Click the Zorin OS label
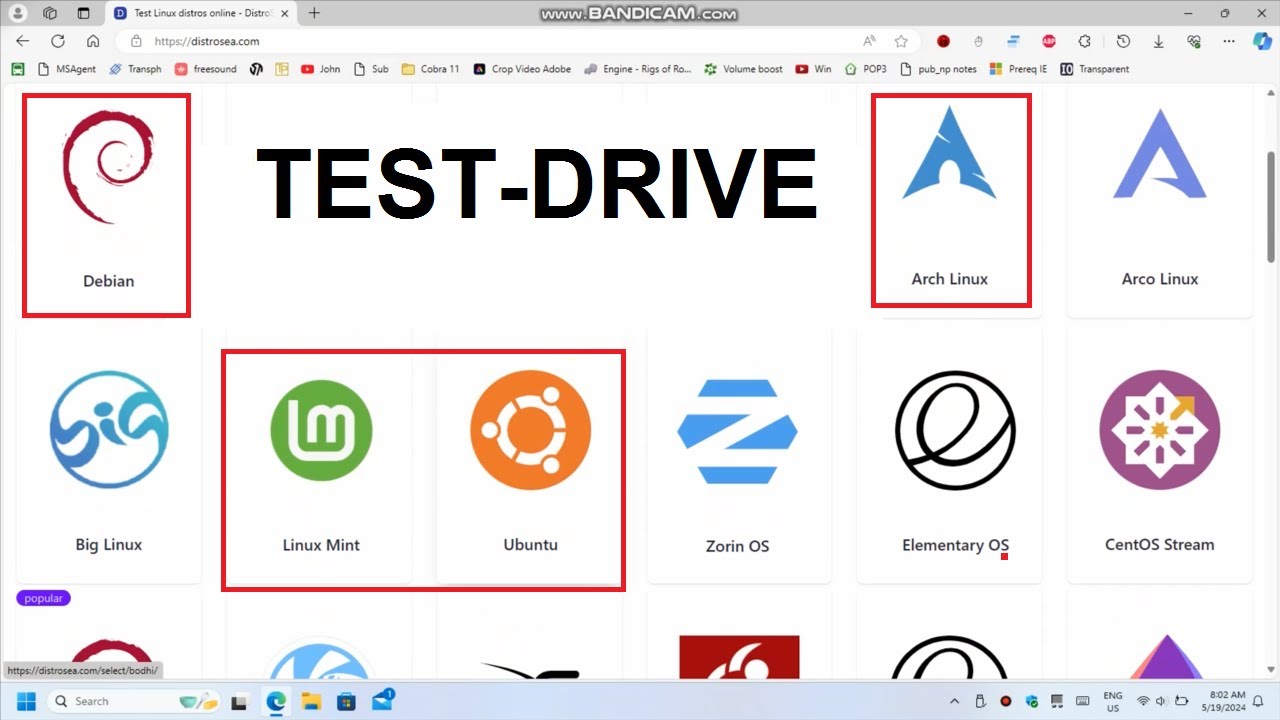 coord(738,546)
